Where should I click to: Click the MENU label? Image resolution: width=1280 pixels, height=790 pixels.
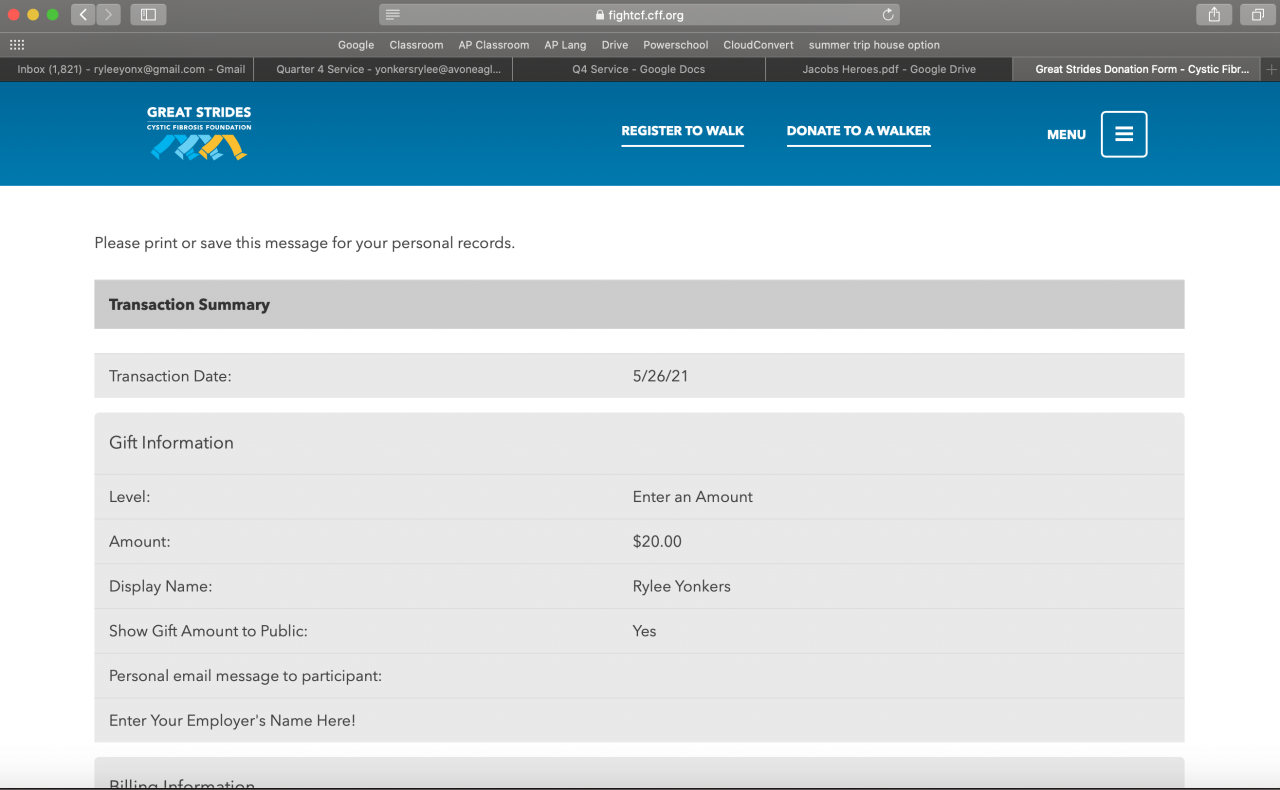tap(1066, 135)
